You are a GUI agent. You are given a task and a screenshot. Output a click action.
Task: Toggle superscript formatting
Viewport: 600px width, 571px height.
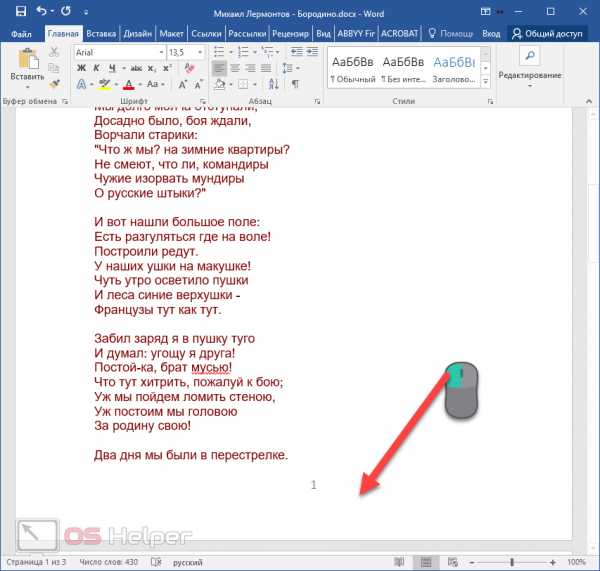coord(167,68)
